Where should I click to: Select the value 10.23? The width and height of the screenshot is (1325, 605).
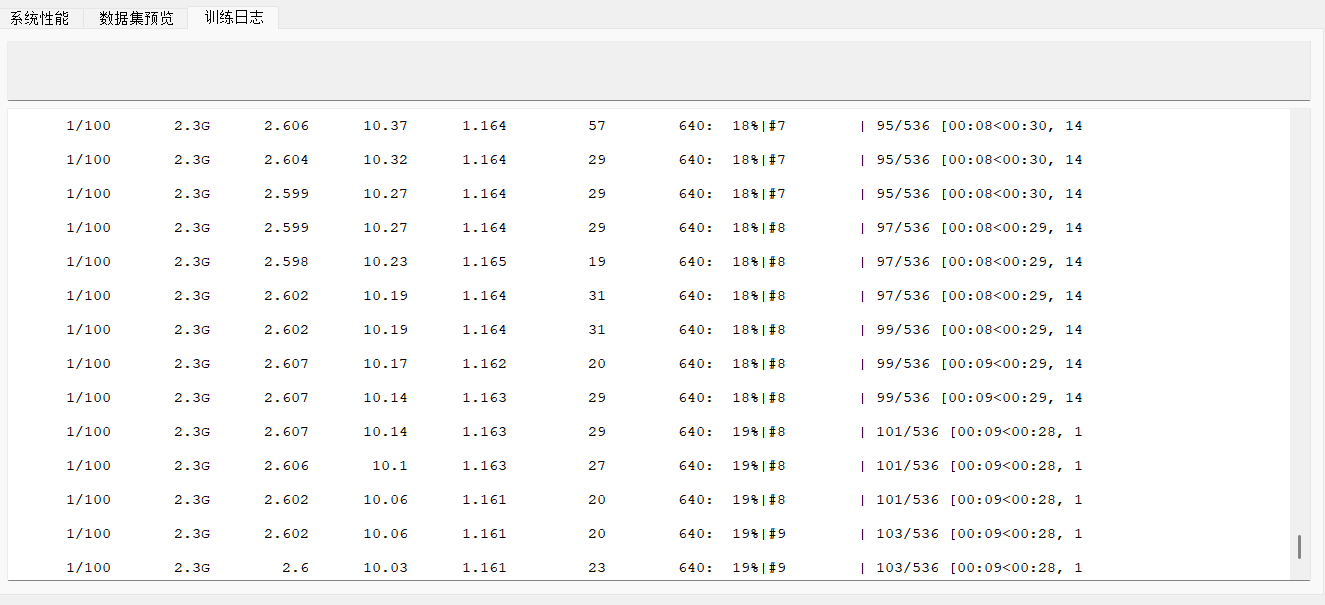point(385,262)
